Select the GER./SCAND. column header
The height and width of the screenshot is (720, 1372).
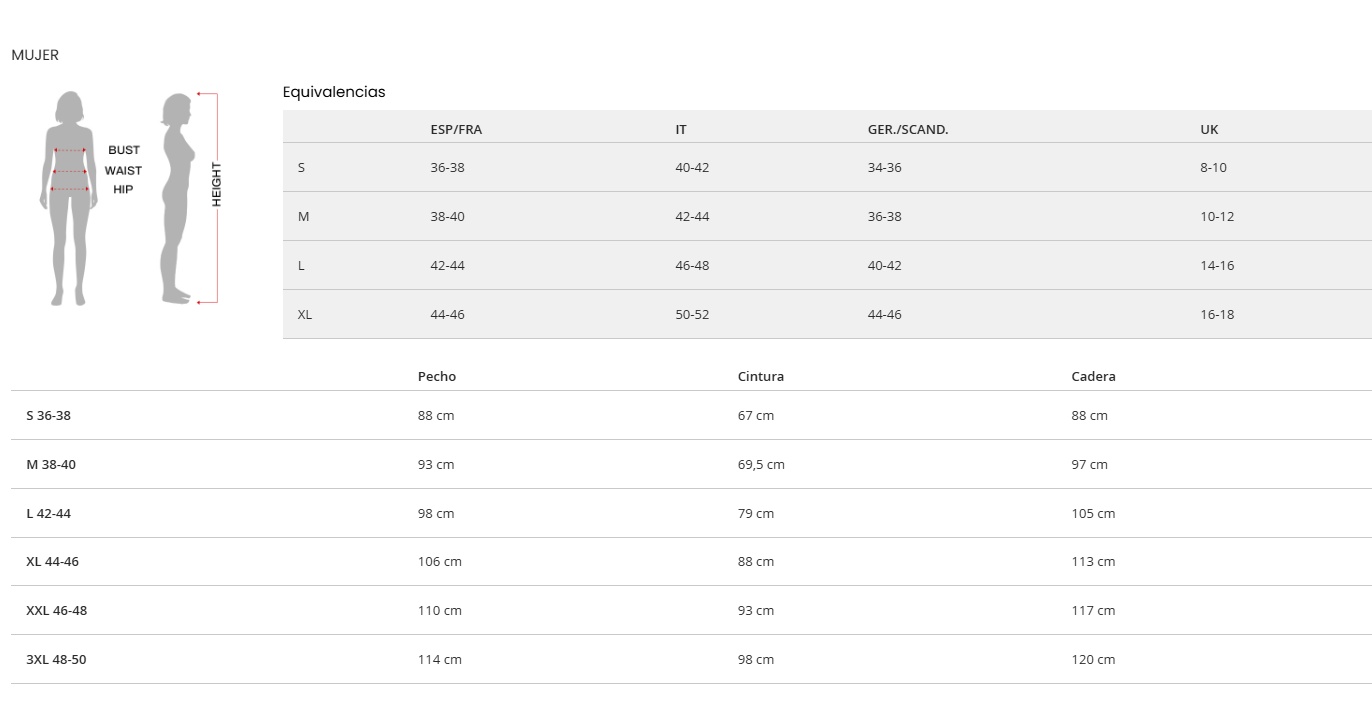pyautogui.click(x=907, y=129)
